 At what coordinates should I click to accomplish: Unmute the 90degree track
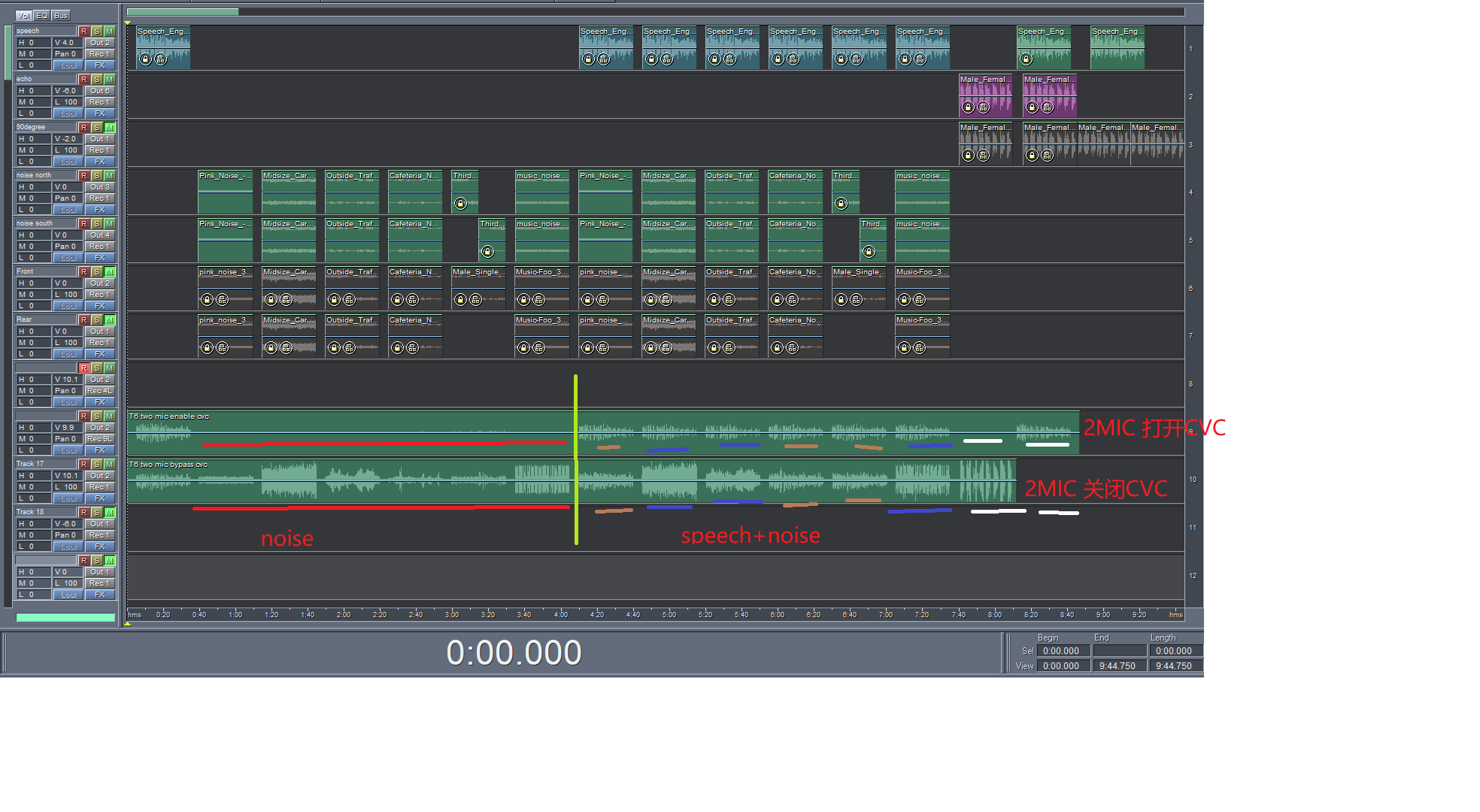[110, 127]
